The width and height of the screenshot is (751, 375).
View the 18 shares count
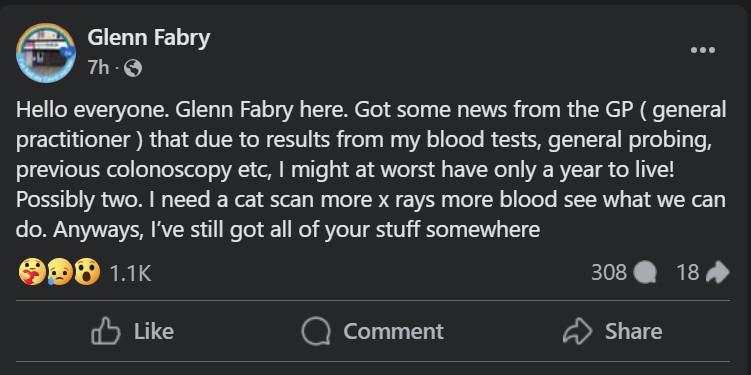688,273
